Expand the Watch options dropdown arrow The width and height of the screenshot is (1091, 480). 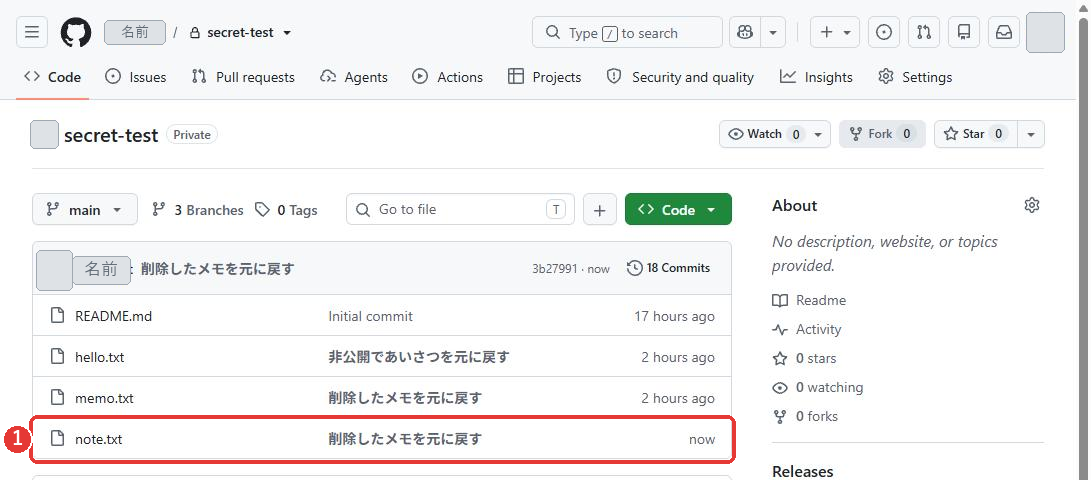click(x=818, y=134)
